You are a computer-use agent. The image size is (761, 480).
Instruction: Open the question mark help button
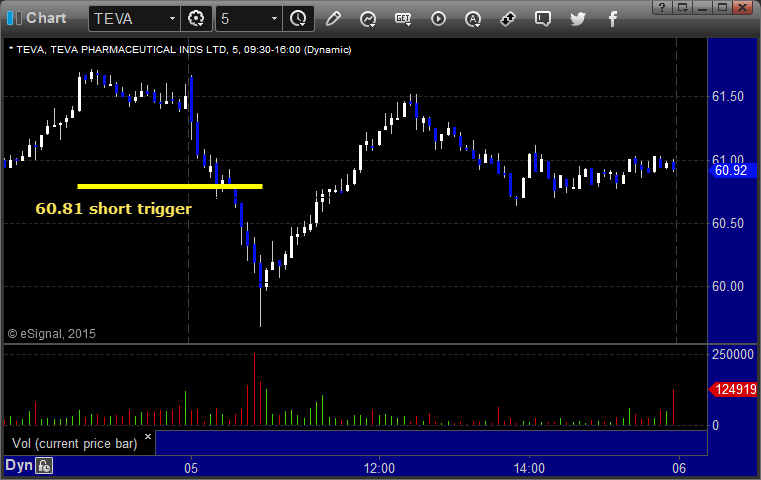click(x=662, y=7)
